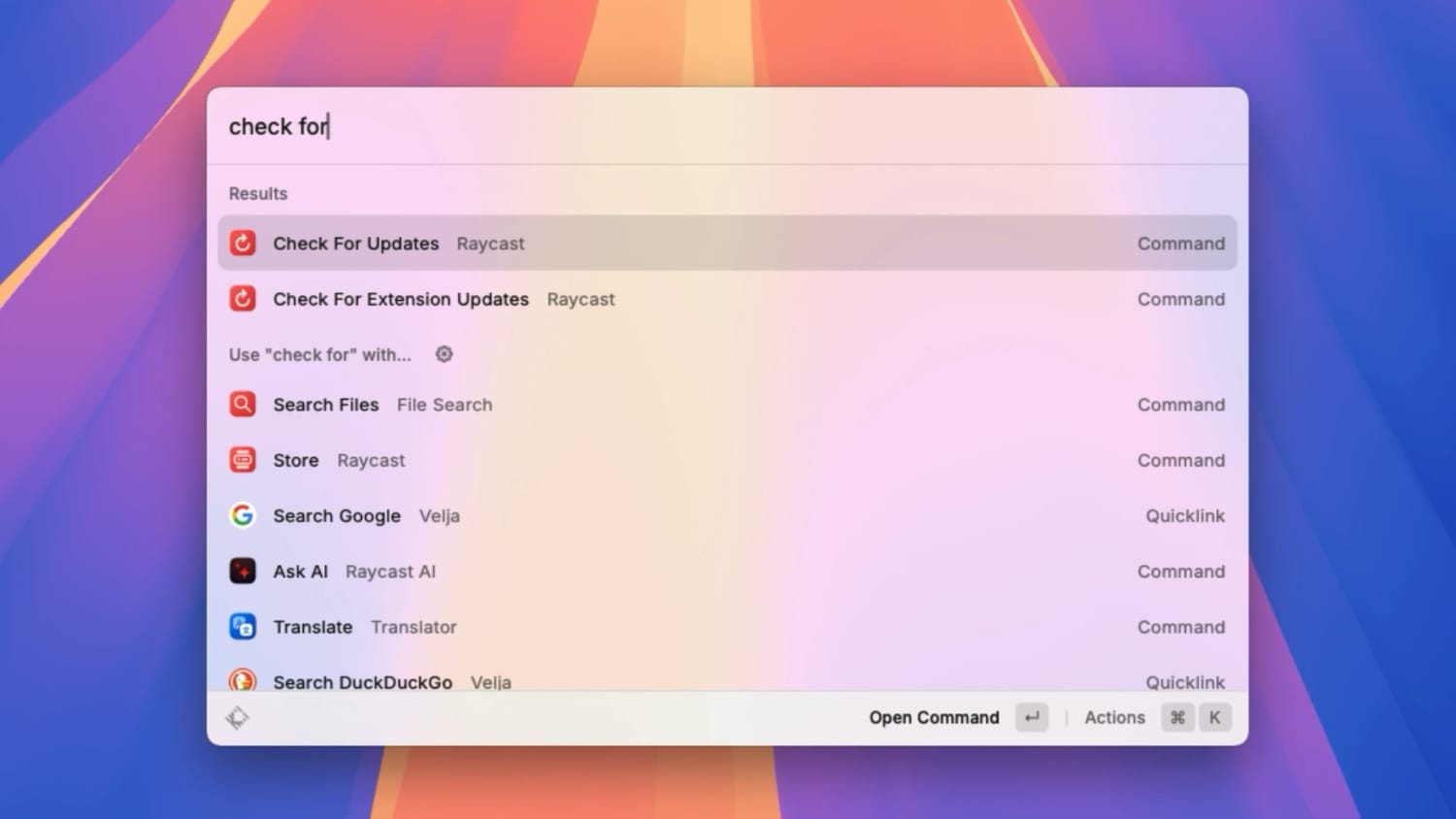Click the Google logo icon
Image resolution: width=1456 pixels, height=819 pixels.
tap(243, 515)
